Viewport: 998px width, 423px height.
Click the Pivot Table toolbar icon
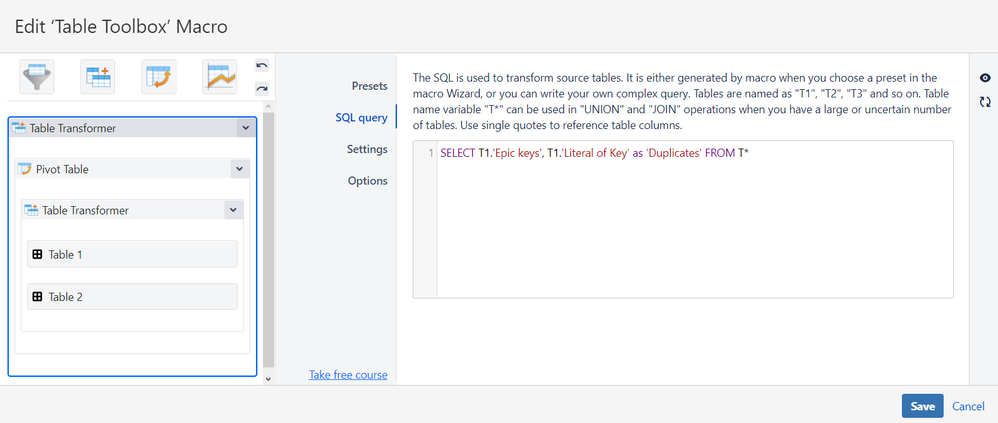[x=157, y=77]
